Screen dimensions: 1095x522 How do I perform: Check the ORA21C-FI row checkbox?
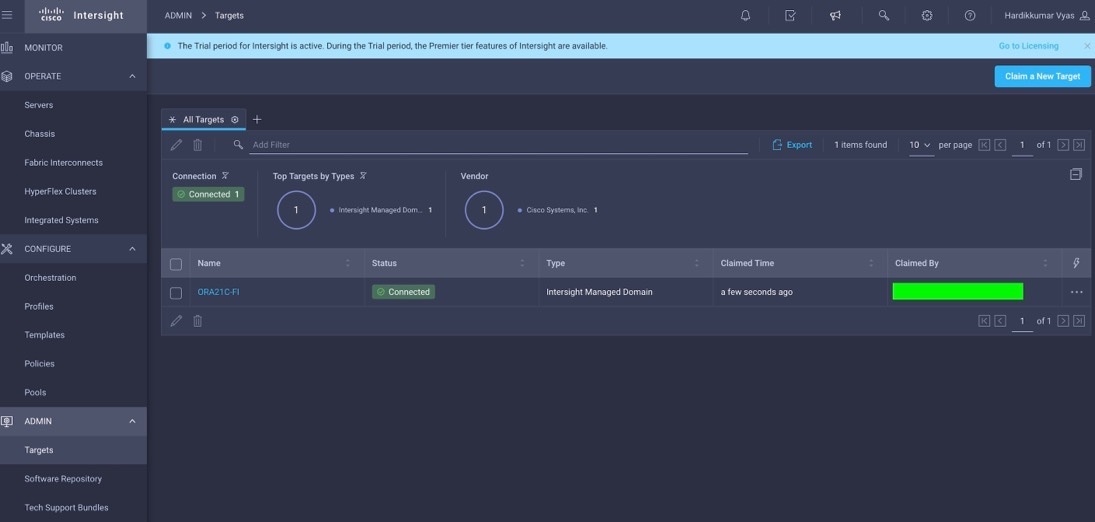coord(176,293)
